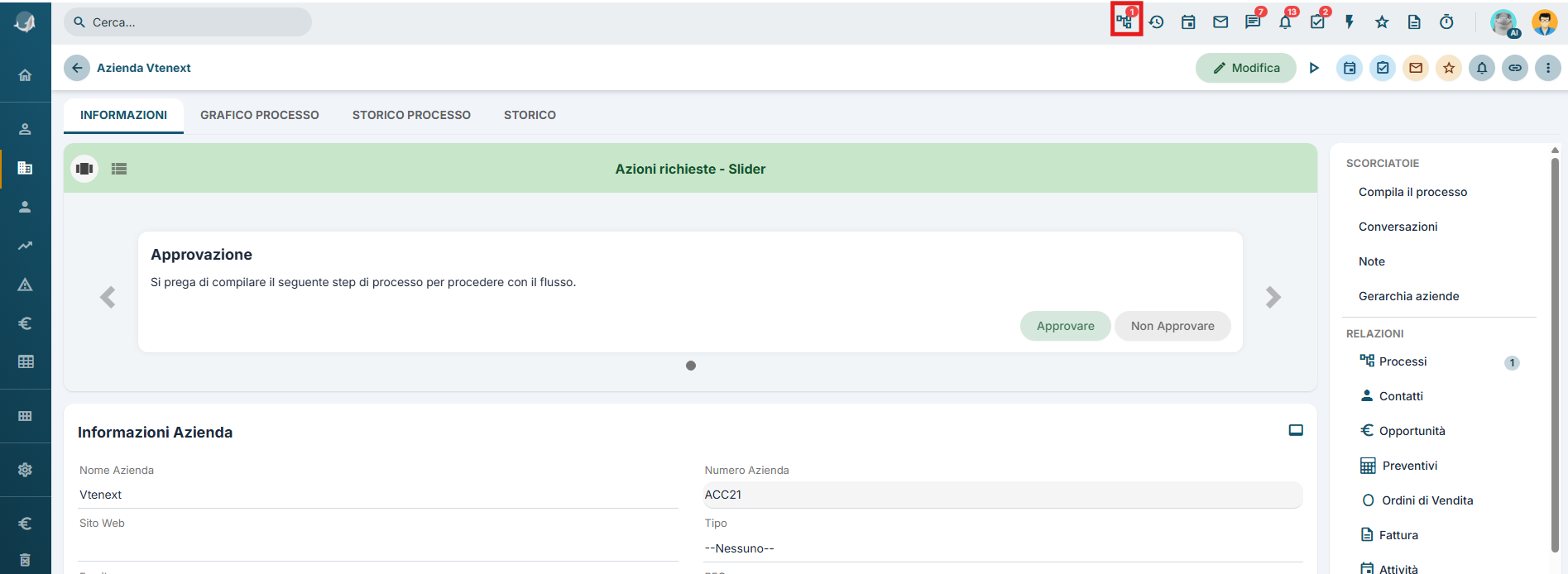Open the Note shortcut
Screen dimensions: 1568x574
[x=1371, y=261]
